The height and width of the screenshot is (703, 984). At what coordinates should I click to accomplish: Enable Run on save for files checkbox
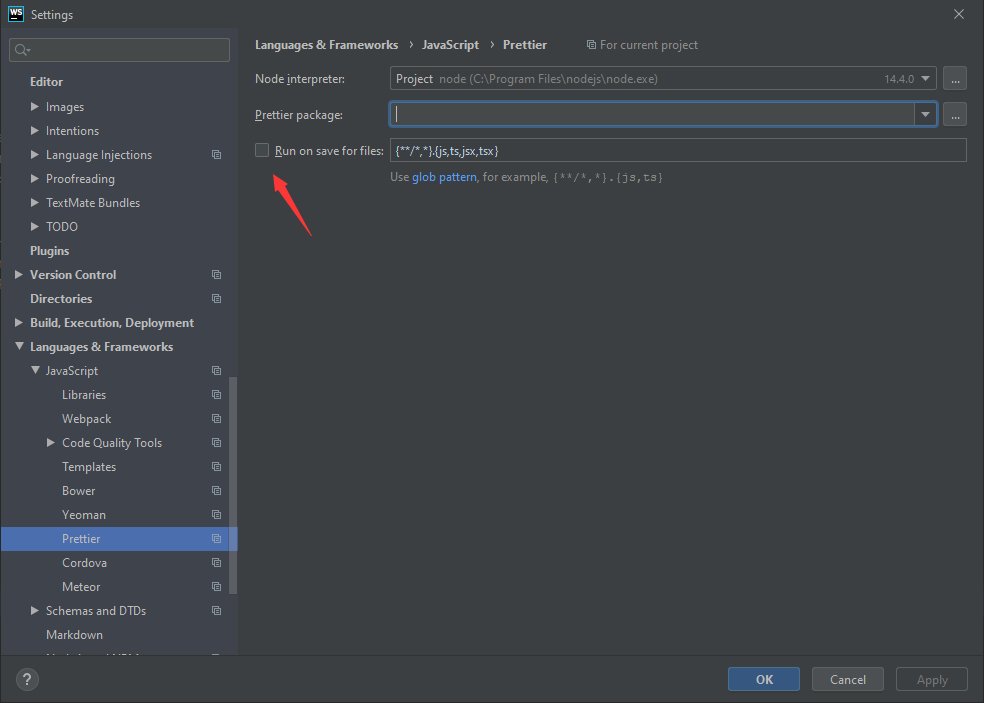[262, 150]
